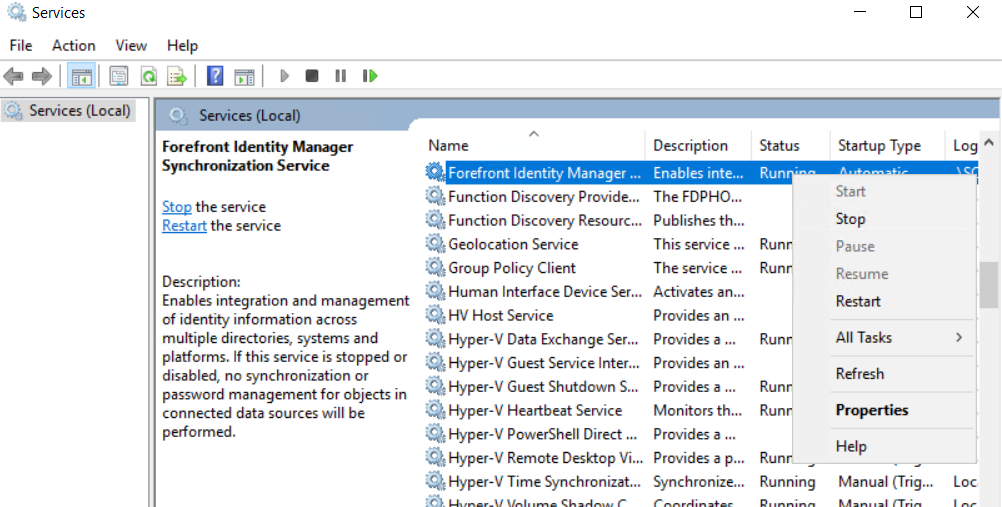Toggle the Show/Hide Action Pane icon

(x=244, y=76)
